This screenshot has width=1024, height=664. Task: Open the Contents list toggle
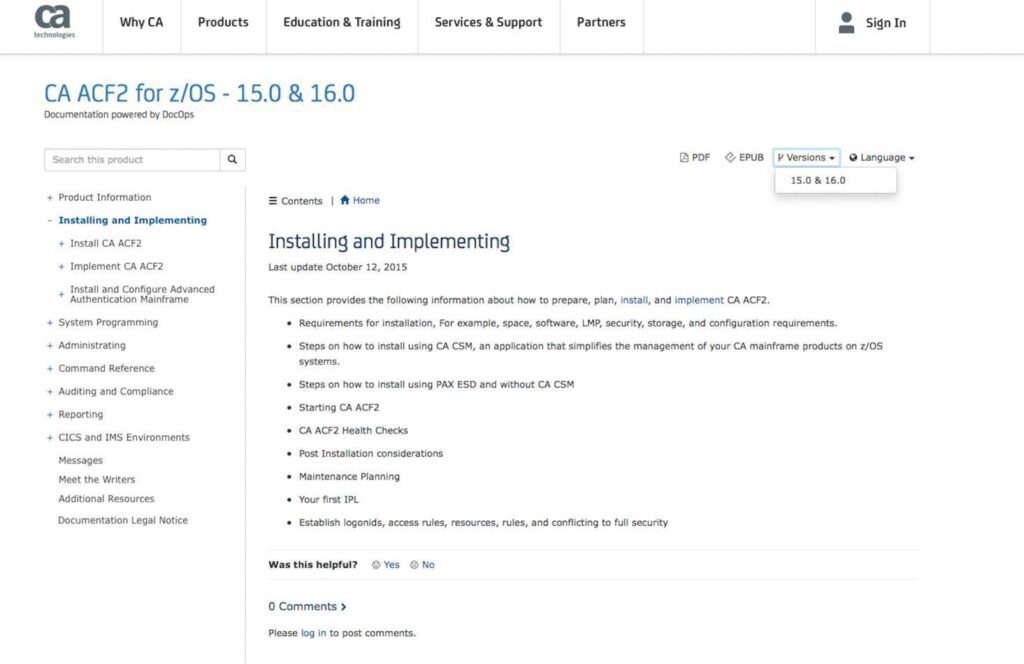295,201
